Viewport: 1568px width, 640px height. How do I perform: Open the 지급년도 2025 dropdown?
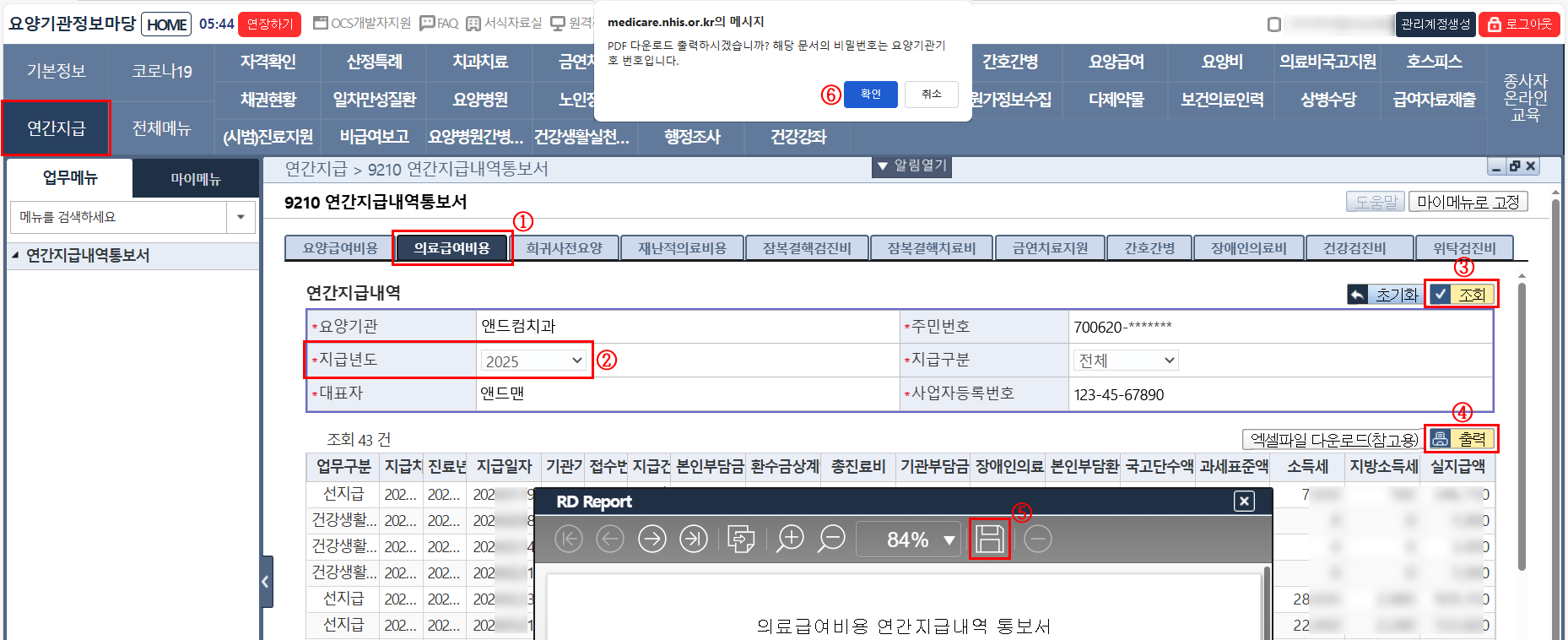click(x=533, y=361)
